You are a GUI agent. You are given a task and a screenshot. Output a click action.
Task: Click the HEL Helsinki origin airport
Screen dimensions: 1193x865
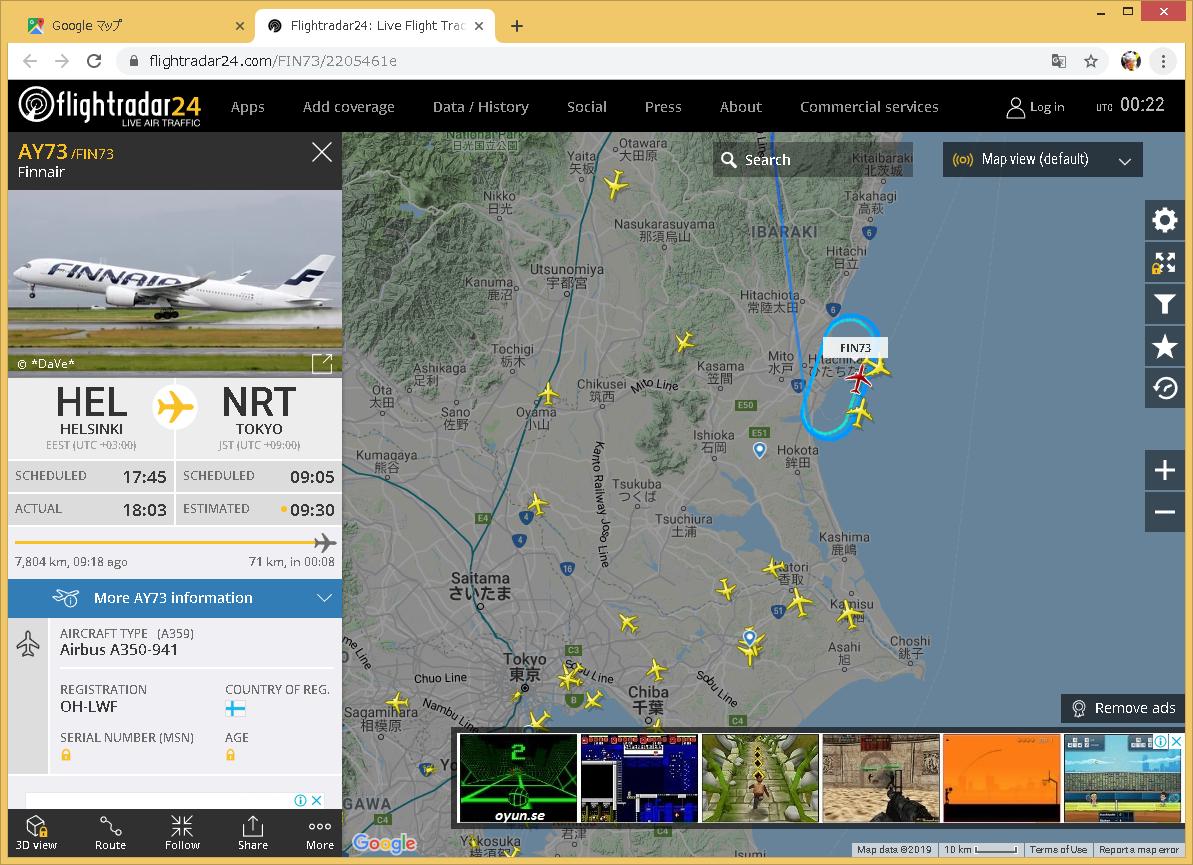coord(91,417)
